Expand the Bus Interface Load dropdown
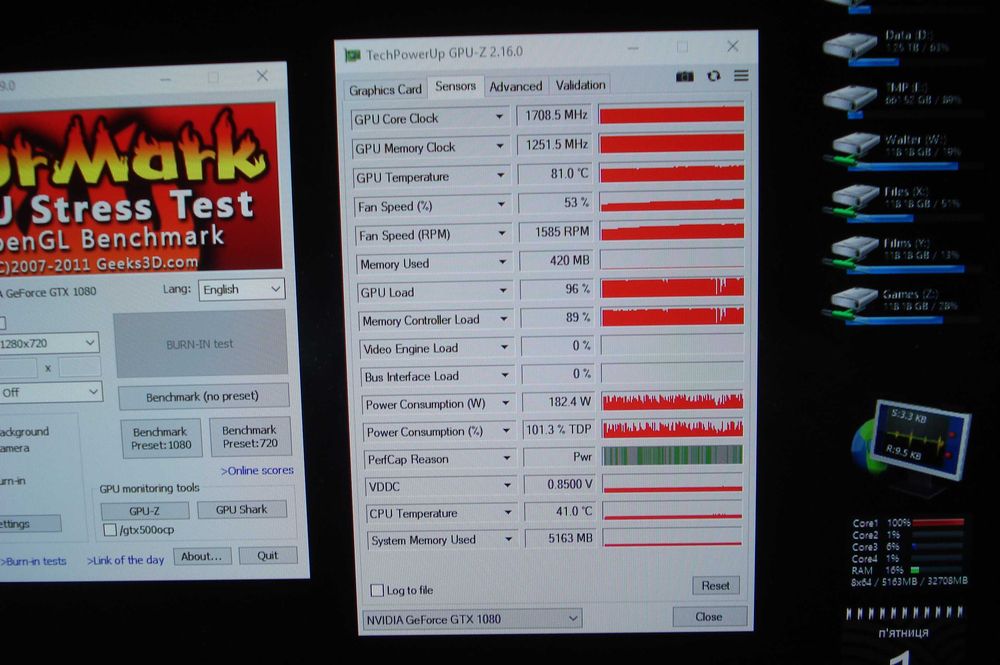Viewport: 1000px width, 665px height. coord(505,376)
